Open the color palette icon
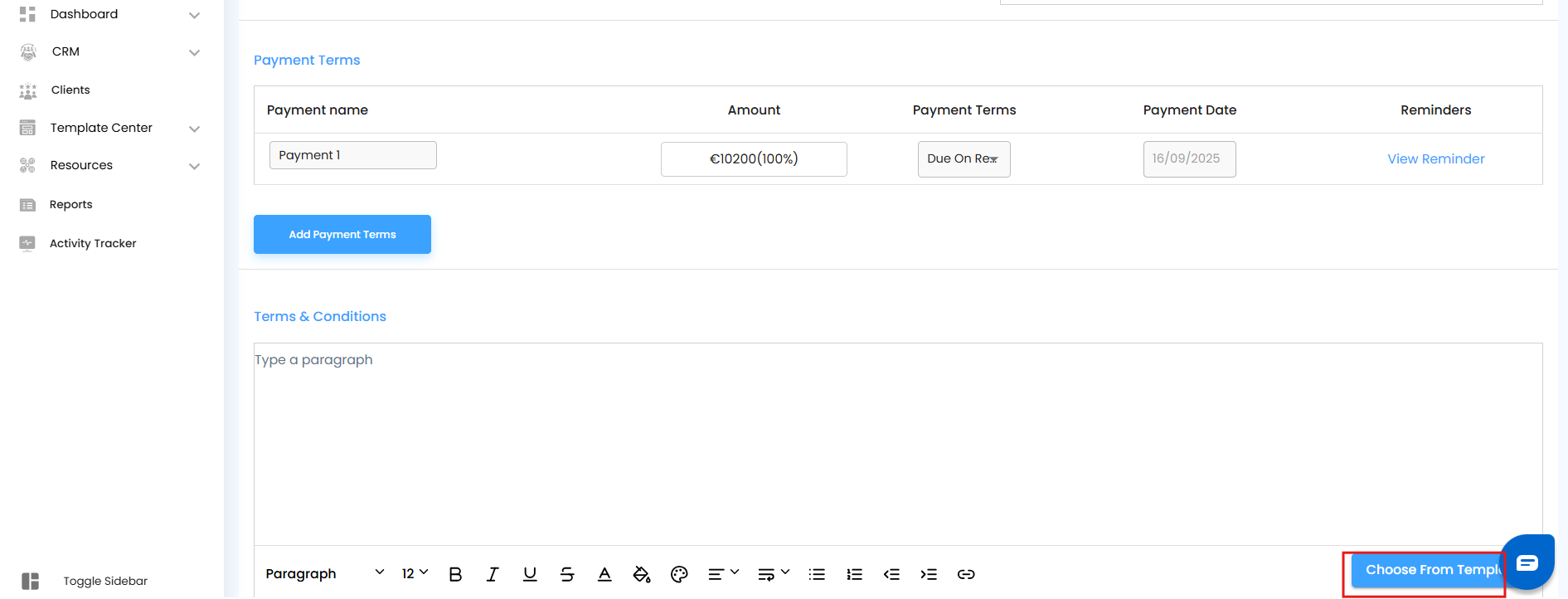The height and width of the screenshot is (599, 1568). tap(679, 574)
